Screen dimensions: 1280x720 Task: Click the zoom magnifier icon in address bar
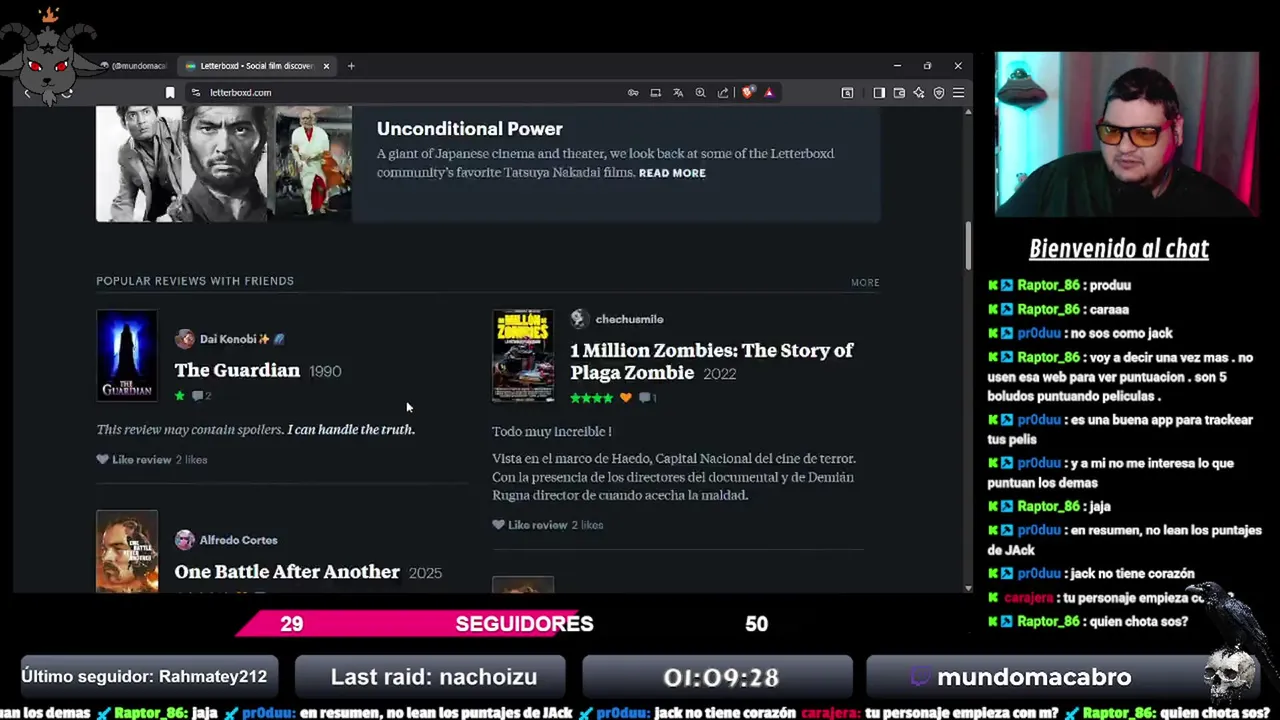click(700, 92)
